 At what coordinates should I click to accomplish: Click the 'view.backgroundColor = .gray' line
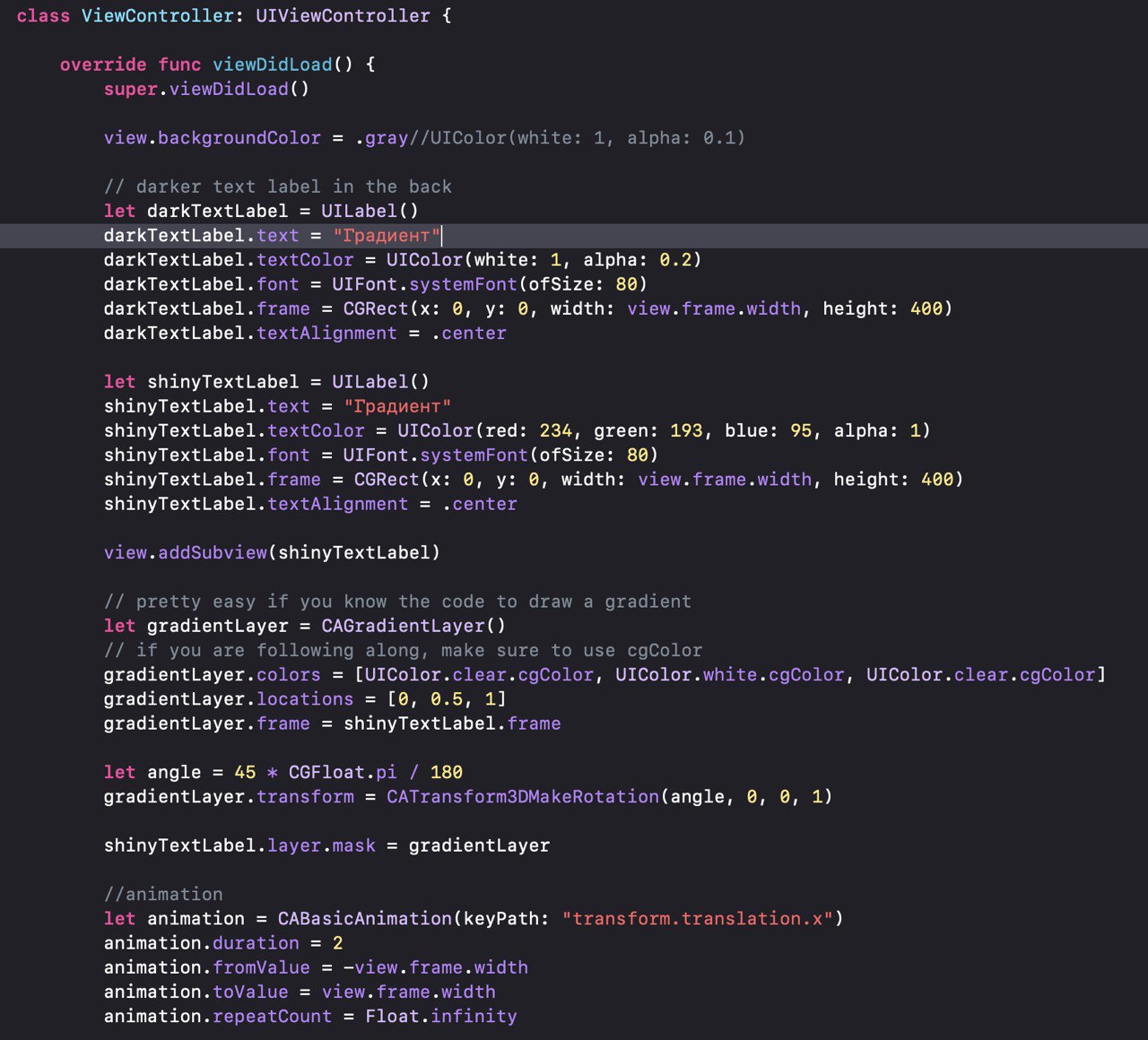(424, 138)
